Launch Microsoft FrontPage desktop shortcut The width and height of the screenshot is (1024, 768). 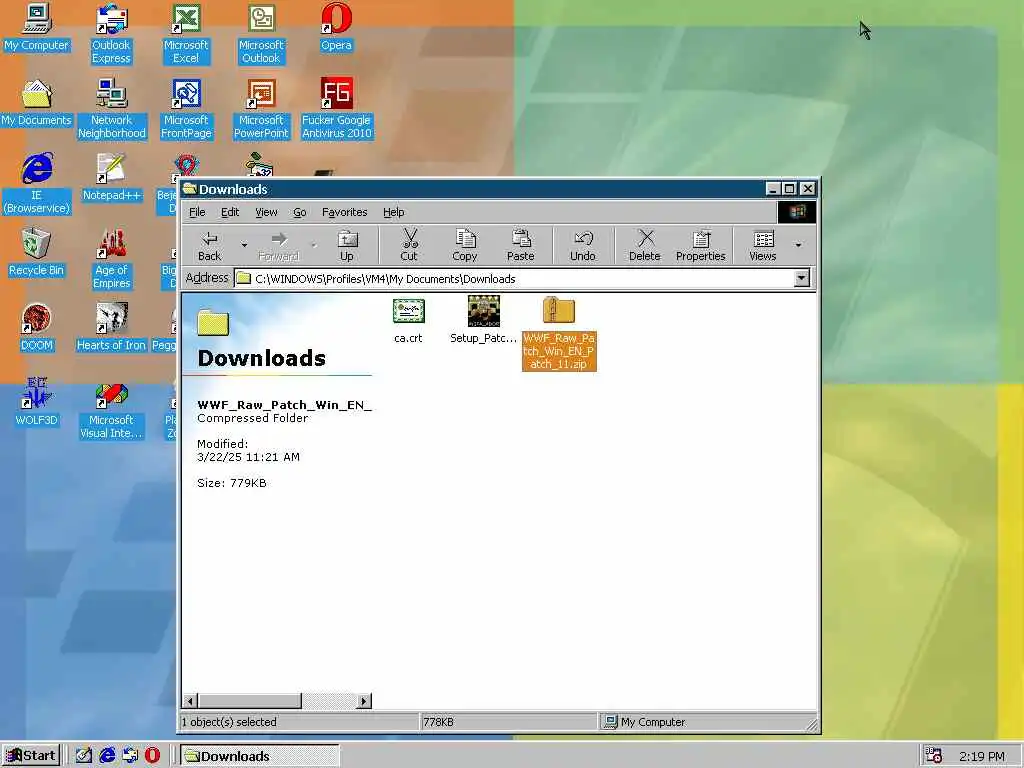(186, 109)
